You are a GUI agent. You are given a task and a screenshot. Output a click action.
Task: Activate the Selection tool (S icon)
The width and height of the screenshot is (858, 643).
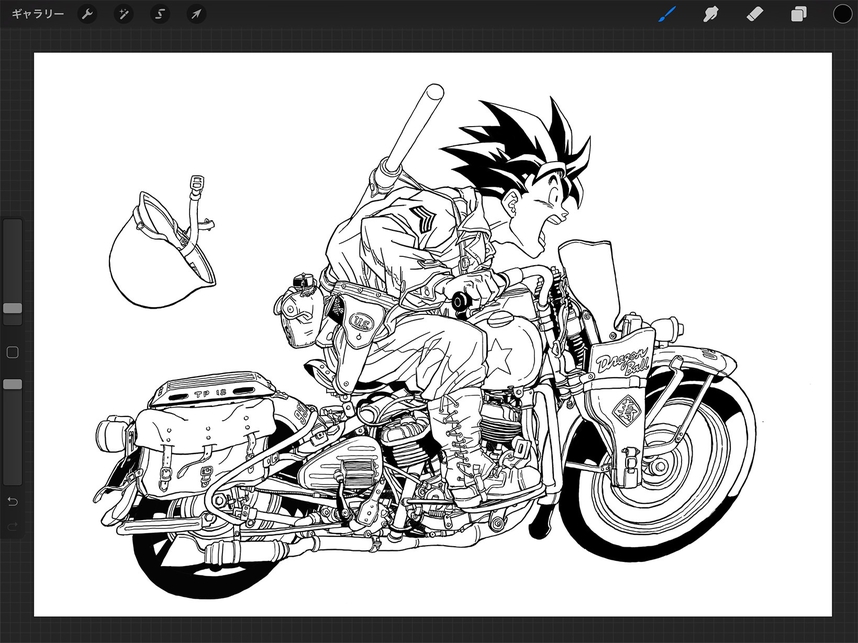click(x=160, y=14)
